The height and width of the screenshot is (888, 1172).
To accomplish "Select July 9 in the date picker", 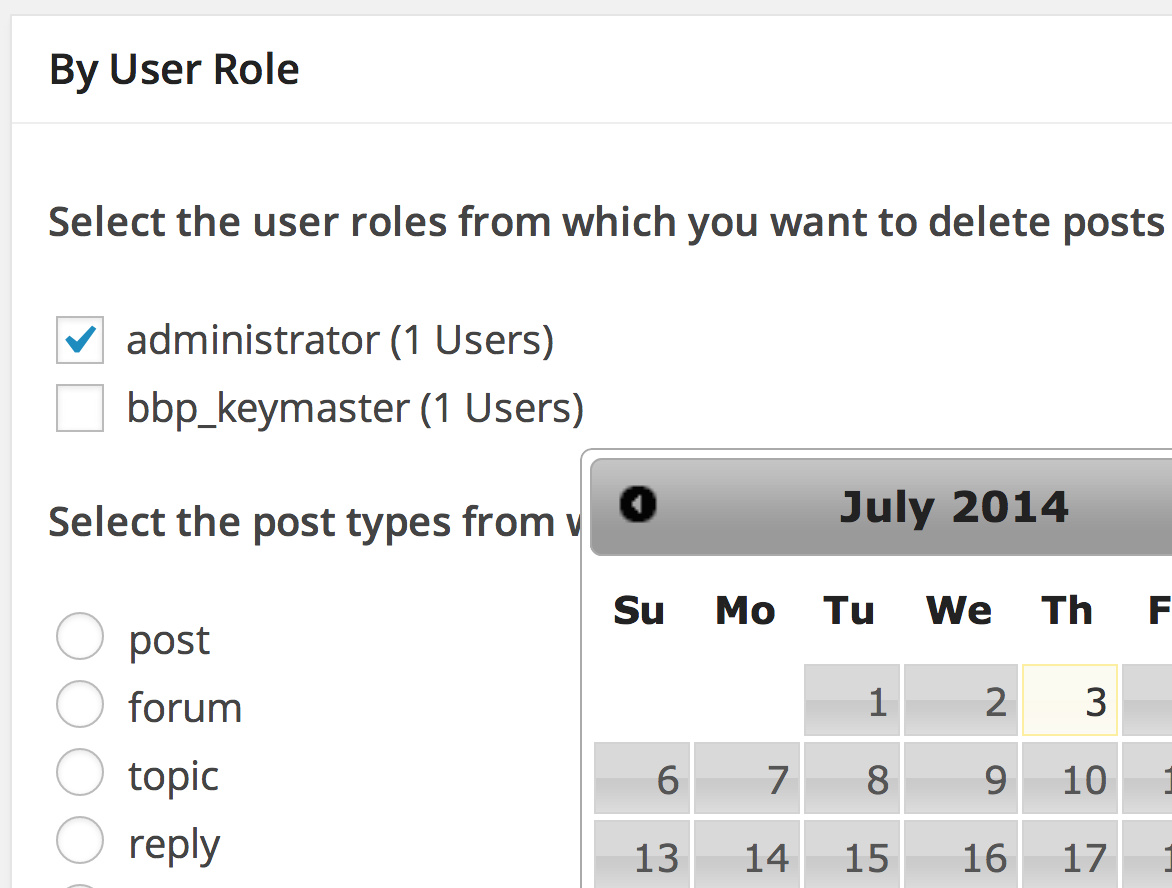I will [961, 778].
